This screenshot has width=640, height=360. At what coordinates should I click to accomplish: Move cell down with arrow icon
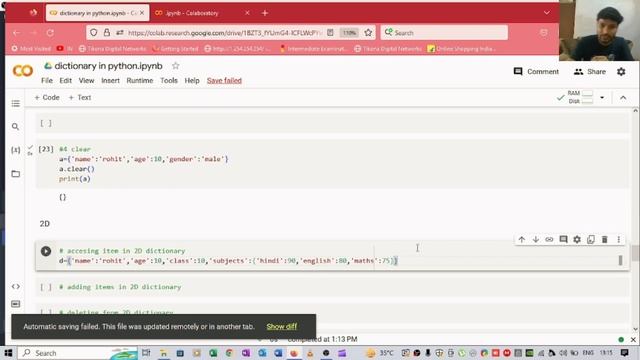(536, 240)
